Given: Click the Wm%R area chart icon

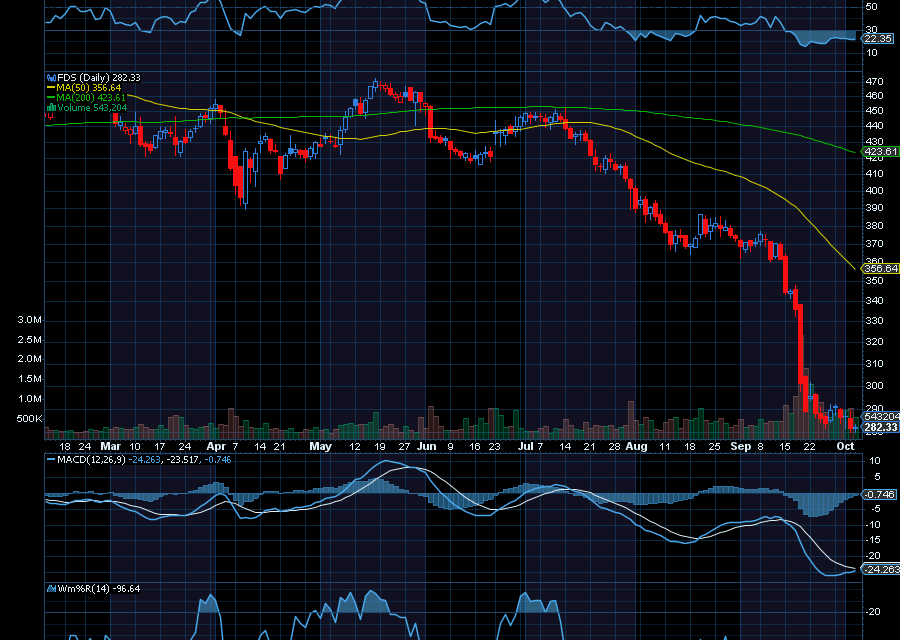Looking at the screenshot, I should (50, 588).
